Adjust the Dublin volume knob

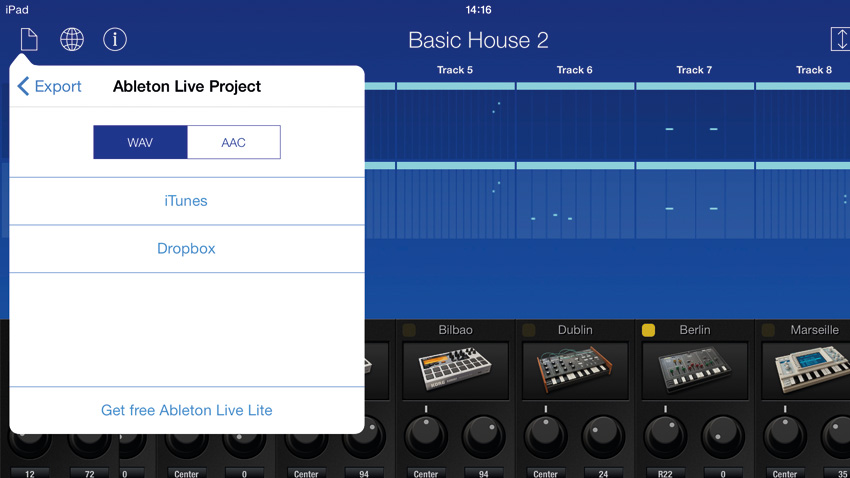coord(603,435)
